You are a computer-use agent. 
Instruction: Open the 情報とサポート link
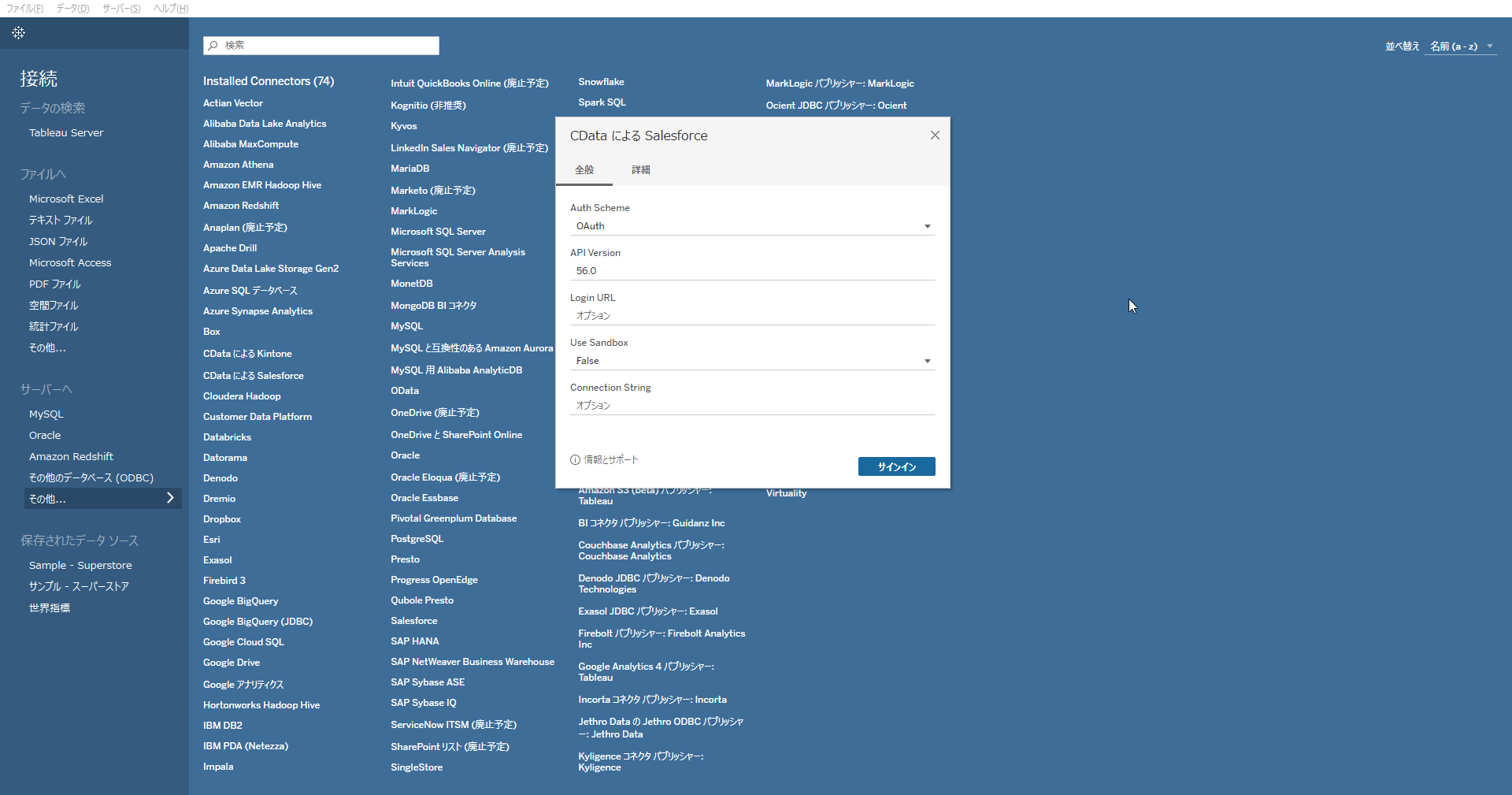[x=610, y=460]
